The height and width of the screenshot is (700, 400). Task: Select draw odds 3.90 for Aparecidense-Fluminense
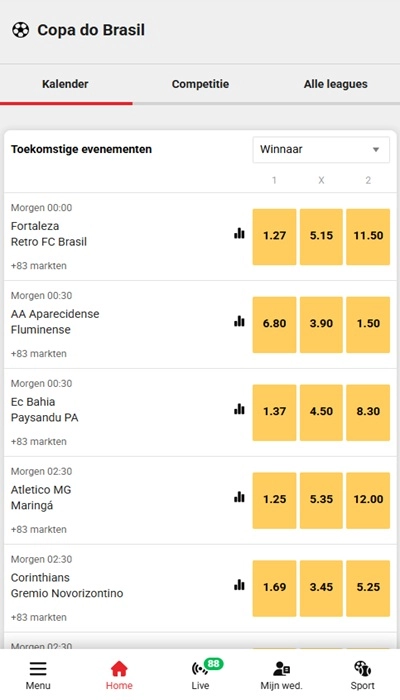tap(321, 325)
